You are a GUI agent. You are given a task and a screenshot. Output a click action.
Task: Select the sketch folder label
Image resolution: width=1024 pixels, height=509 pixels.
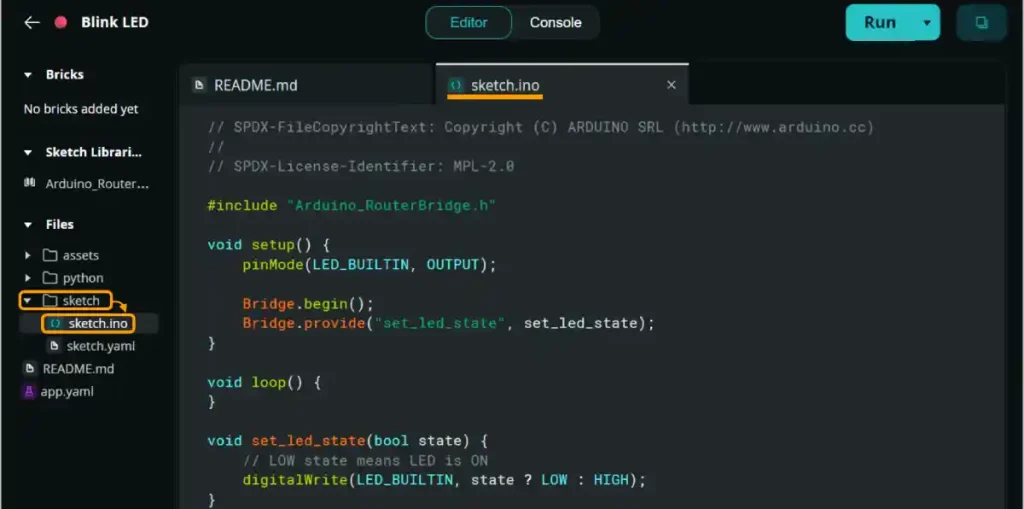pyautogui.click(x=81, y=301)
